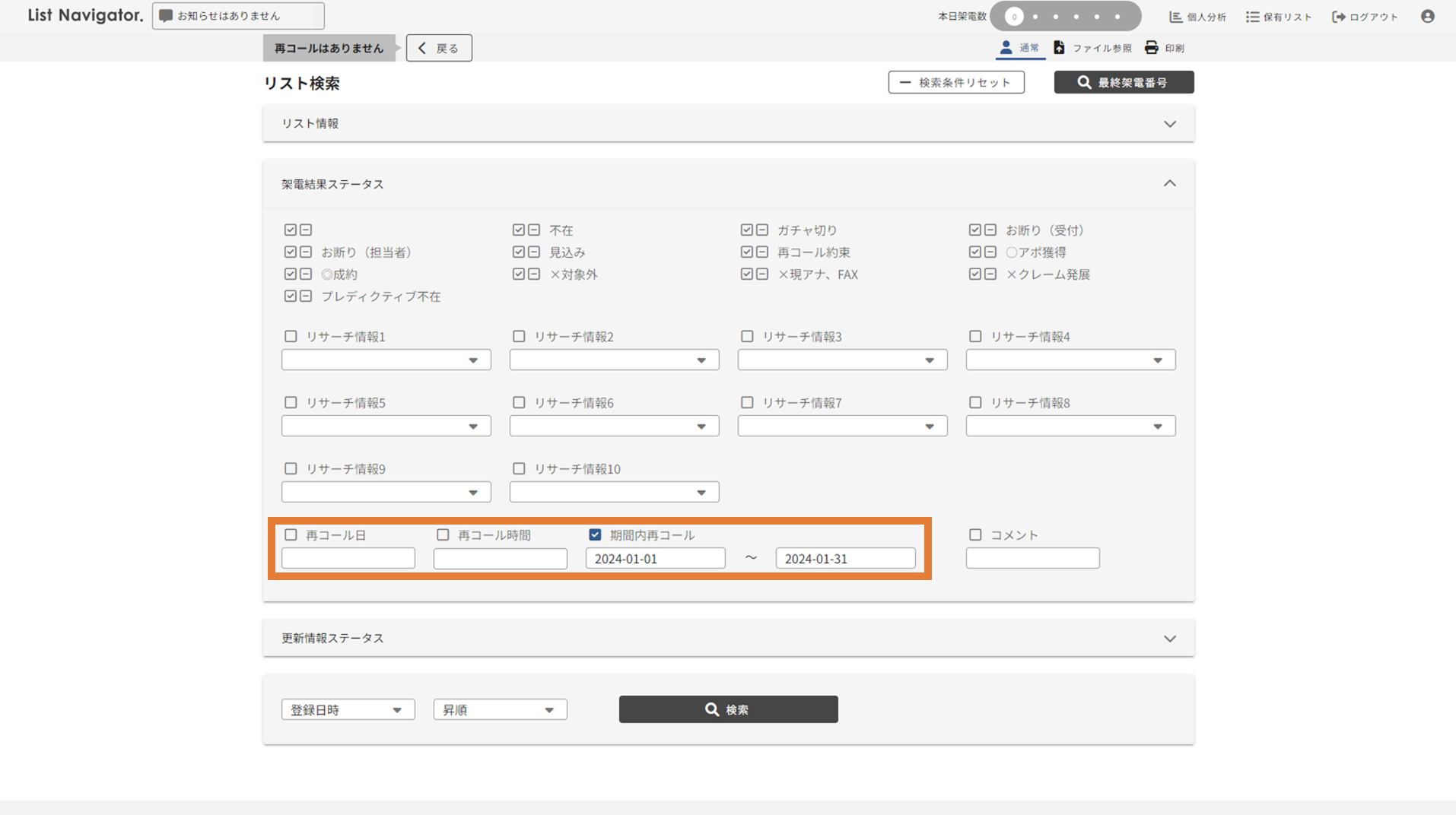This screenshot has height=815, width=1456.
Task: Click the check-all icon beside 不在
Action: (x=519, y=230)
